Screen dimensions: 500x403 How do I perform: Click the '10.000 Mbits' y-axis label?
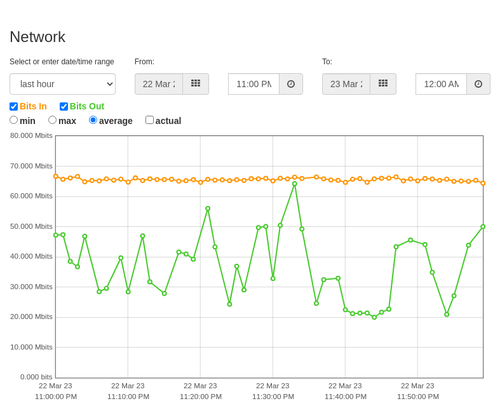point(31,347)
